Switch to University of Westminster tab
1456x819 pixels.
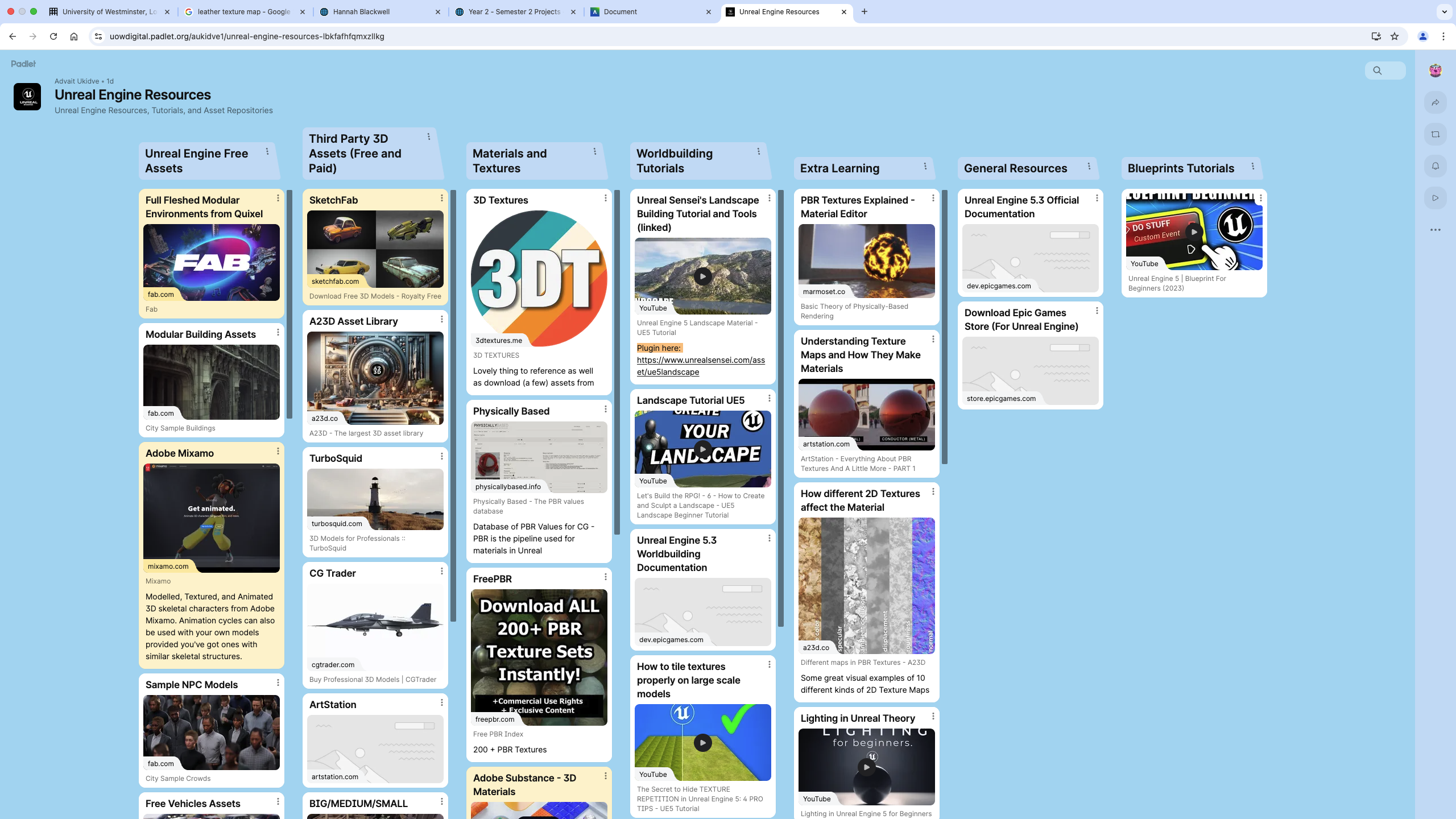109,11
